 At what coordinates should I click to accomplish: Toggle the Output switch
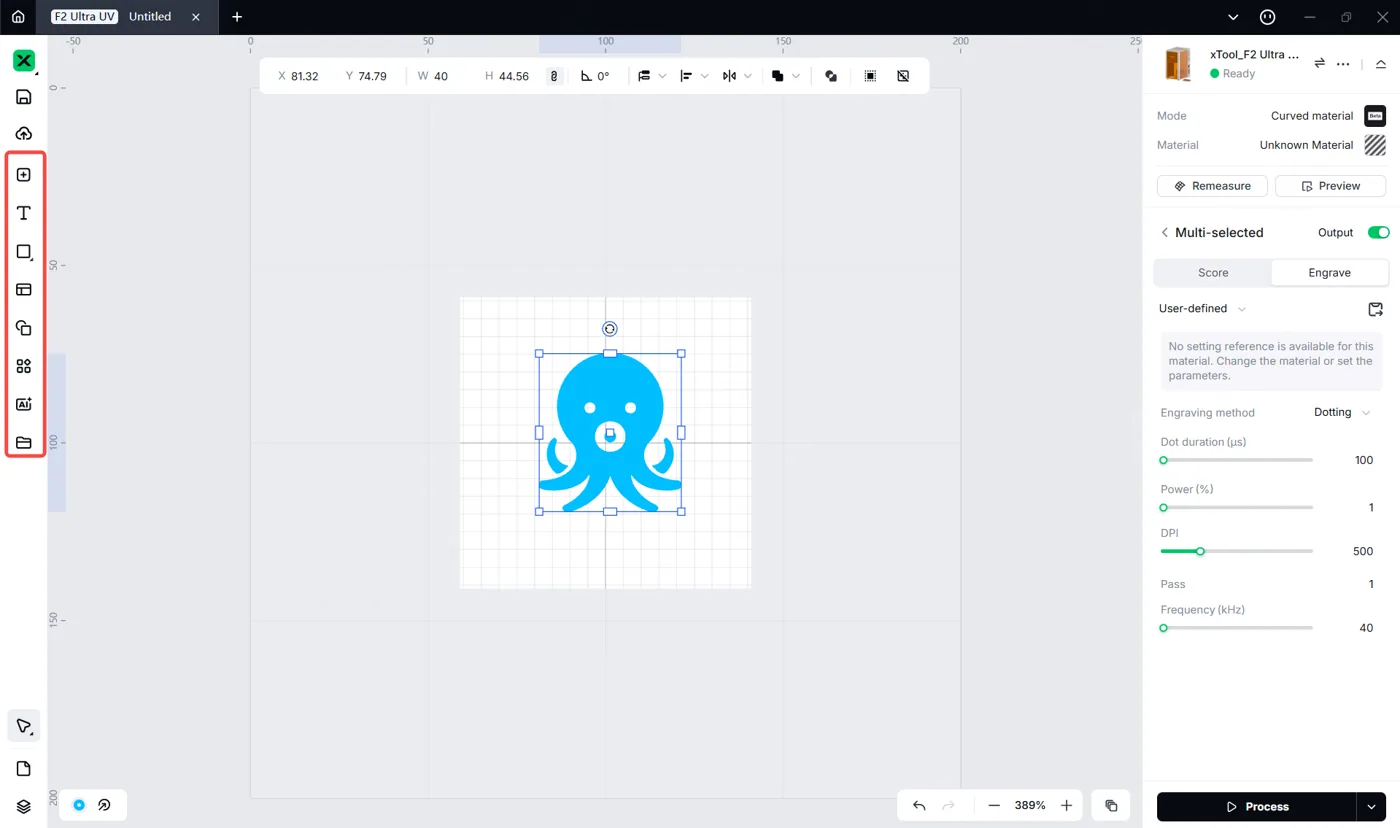tap(1378, 232)
